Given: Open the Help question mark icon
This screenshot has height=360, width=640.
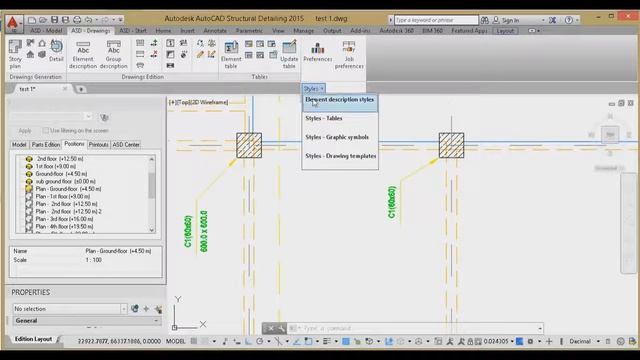Looking at the screenshot, I should (x=569, y=20).
